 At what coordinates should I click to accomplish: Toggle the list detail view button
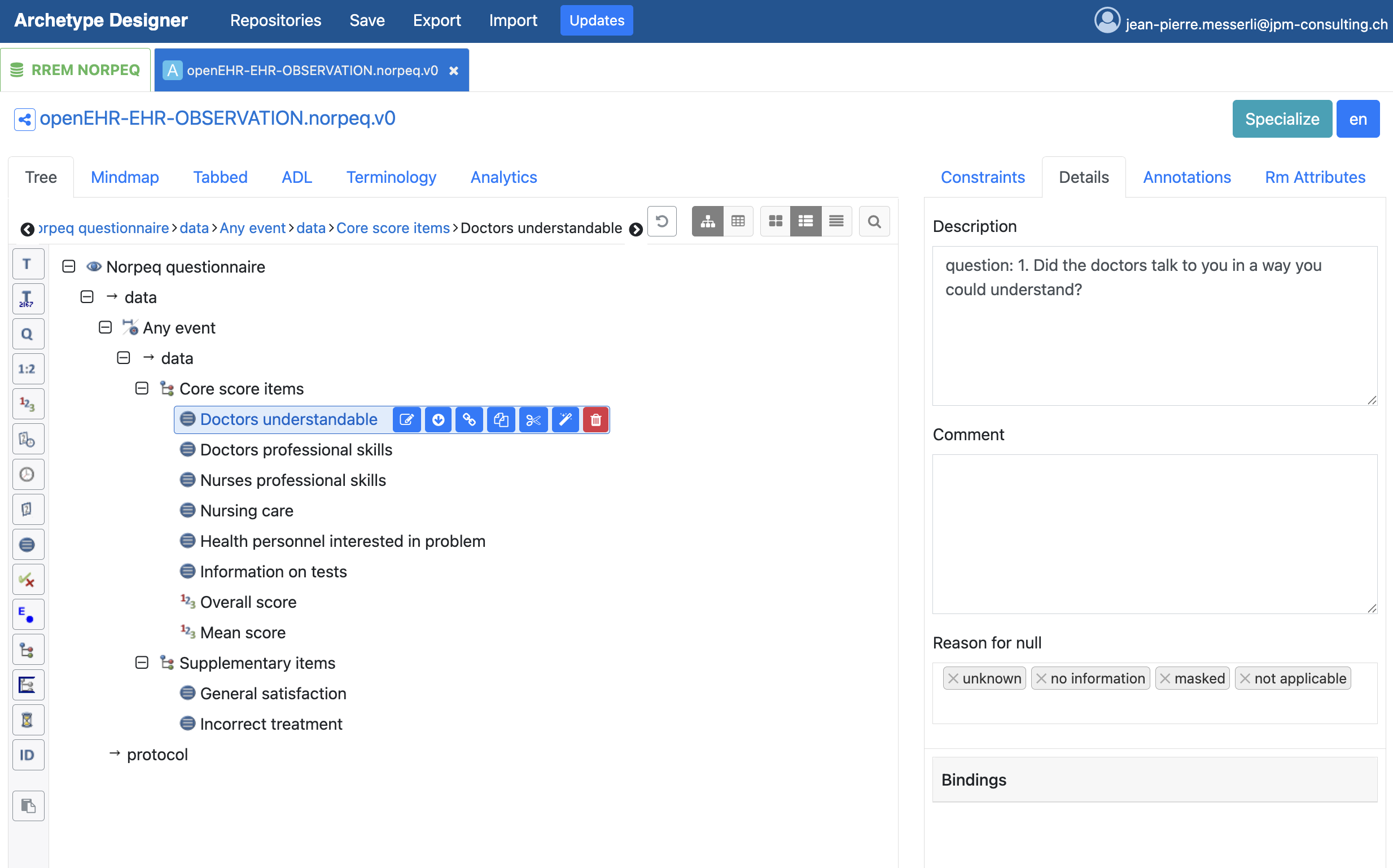tap(805, 222)
